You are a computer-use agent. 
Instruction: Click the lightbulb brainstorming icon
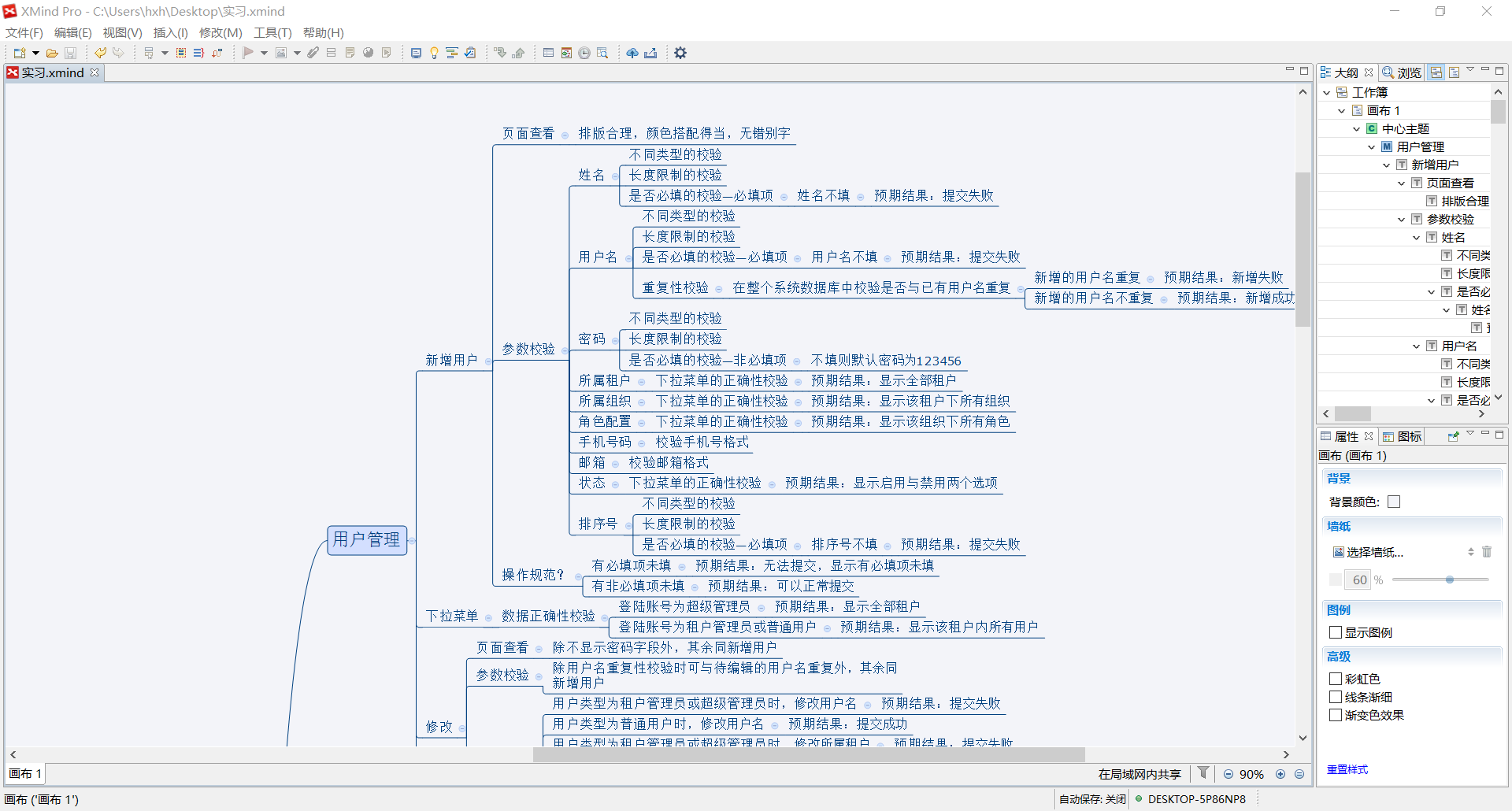click(x=434, y=53)
